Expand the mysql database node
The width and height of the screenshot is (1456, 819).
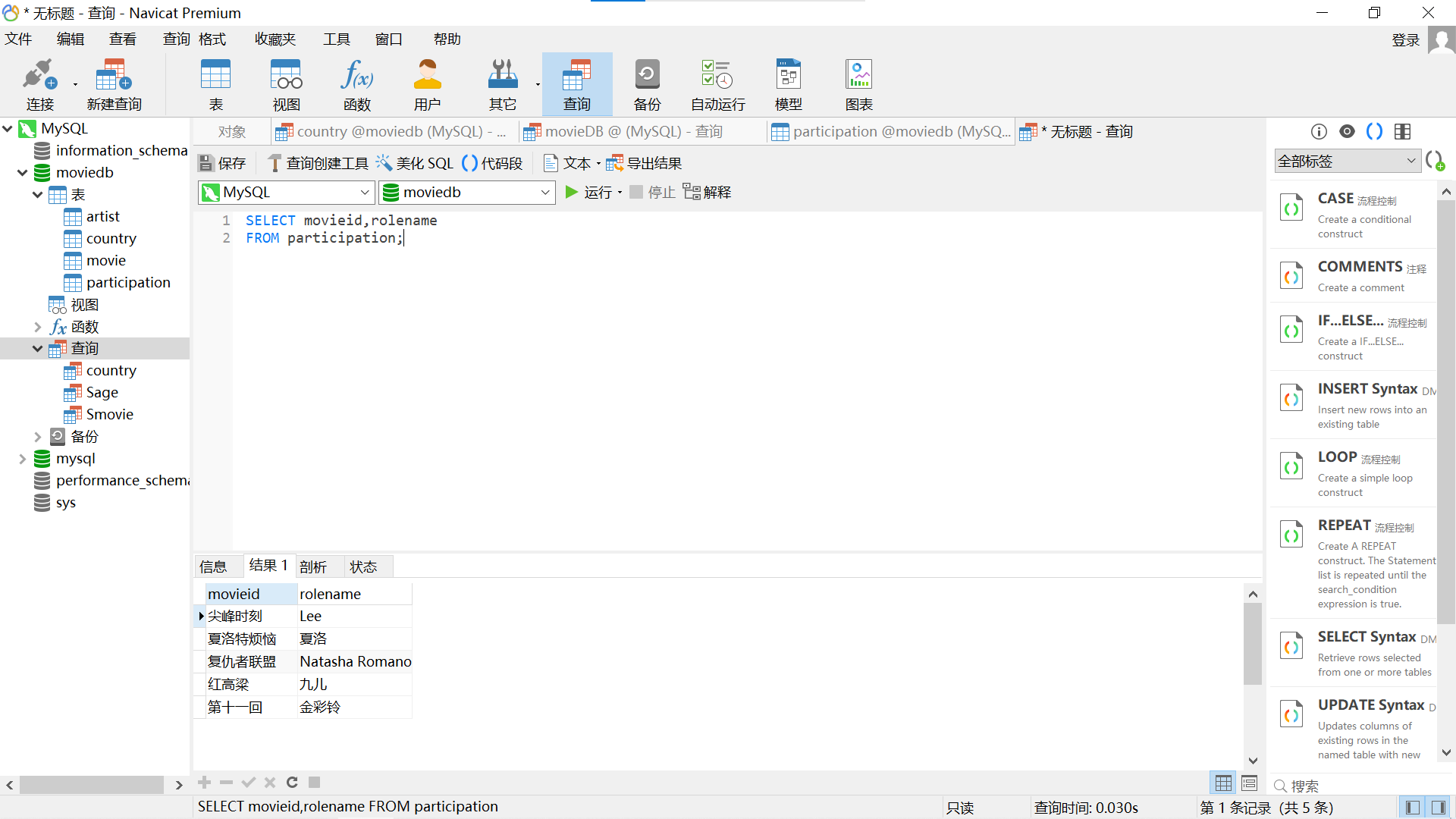22,459
